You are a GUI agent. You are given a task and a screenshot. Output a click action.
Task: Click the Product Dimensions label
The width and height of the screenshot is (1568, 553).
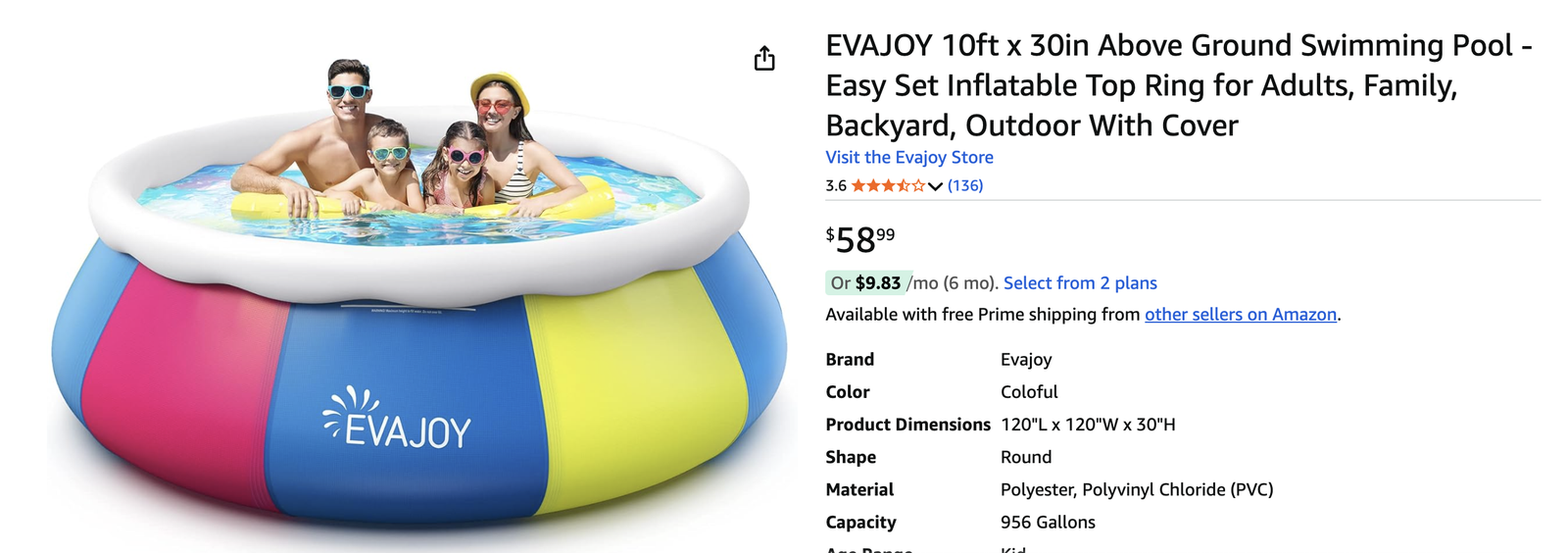tap(907, 425)
